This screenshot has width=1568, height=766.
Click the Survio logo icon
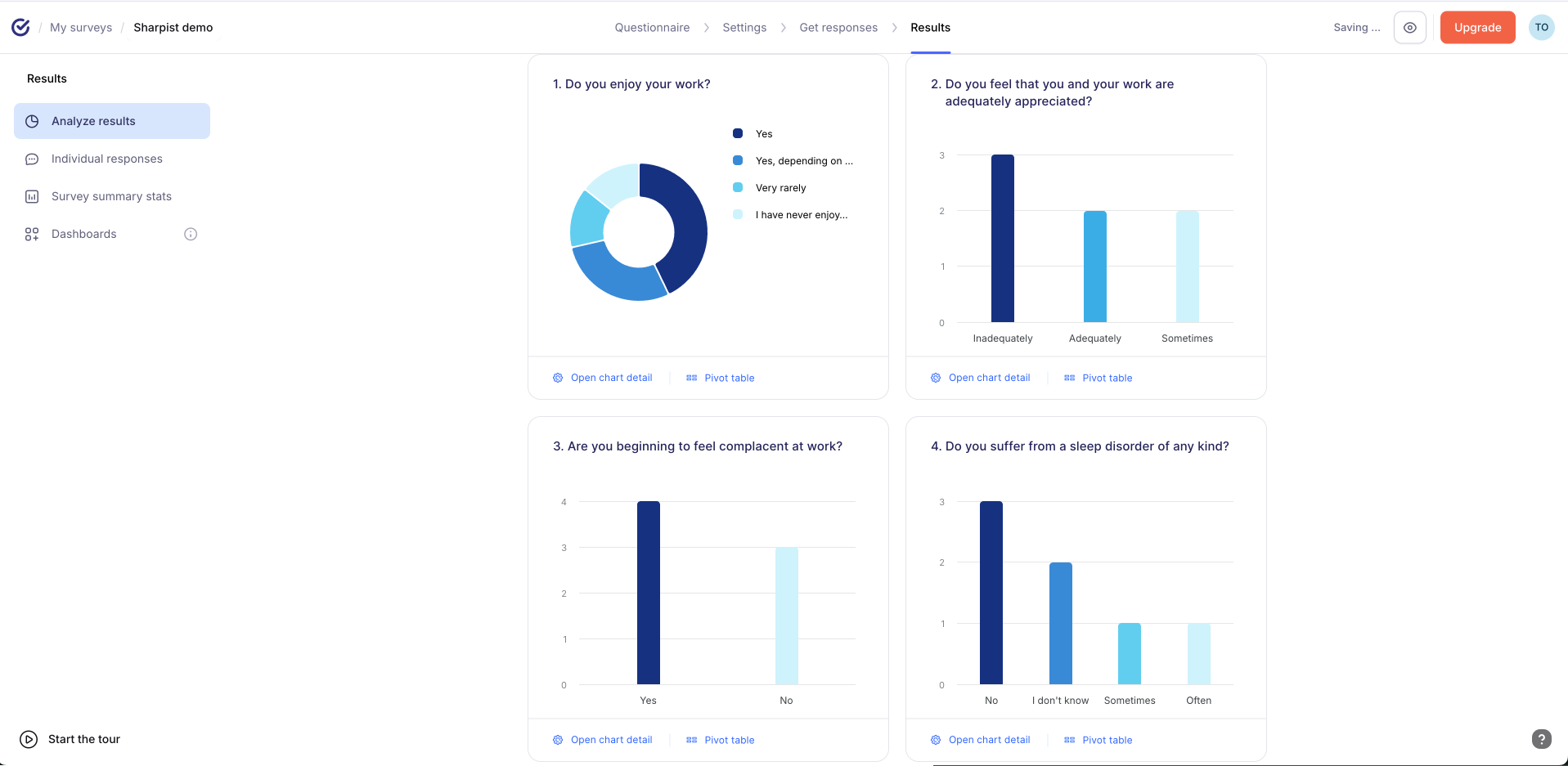pos(20,28)
